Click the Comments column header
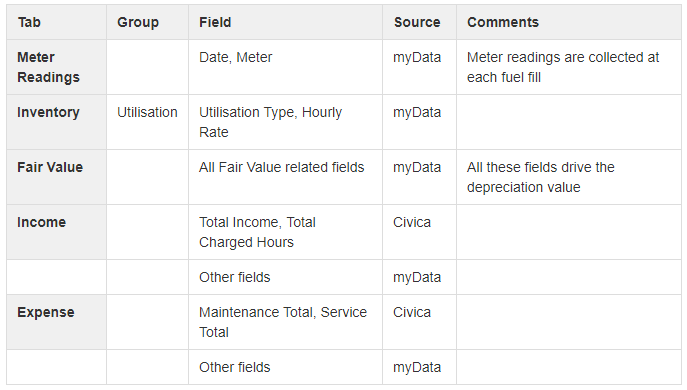 (x=503, y=22)
